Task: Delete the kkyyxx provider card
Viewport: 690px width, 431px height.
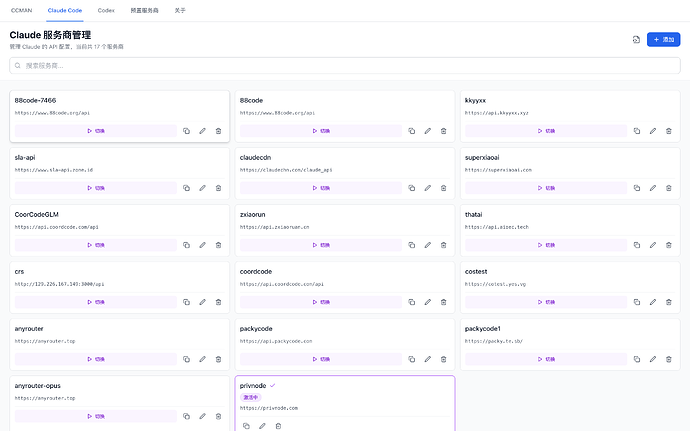Action: point(668,131)
